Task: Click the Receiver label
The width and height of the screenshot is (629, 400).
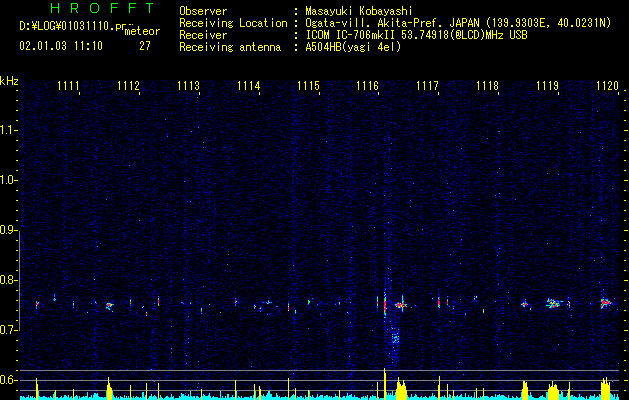Action: (x=203, y=35)
